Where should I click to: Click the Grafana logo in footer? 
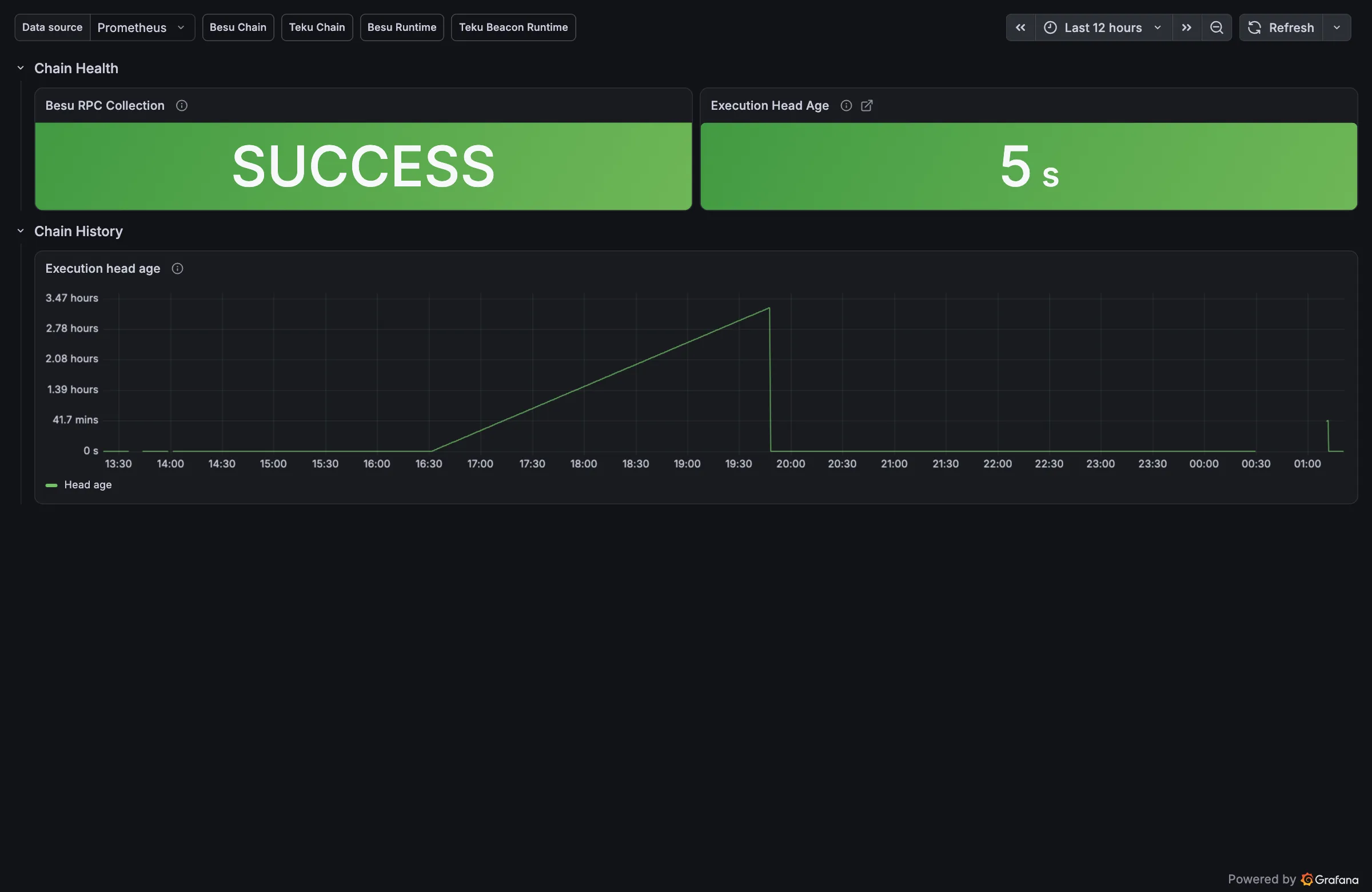tap(1329, 879)
